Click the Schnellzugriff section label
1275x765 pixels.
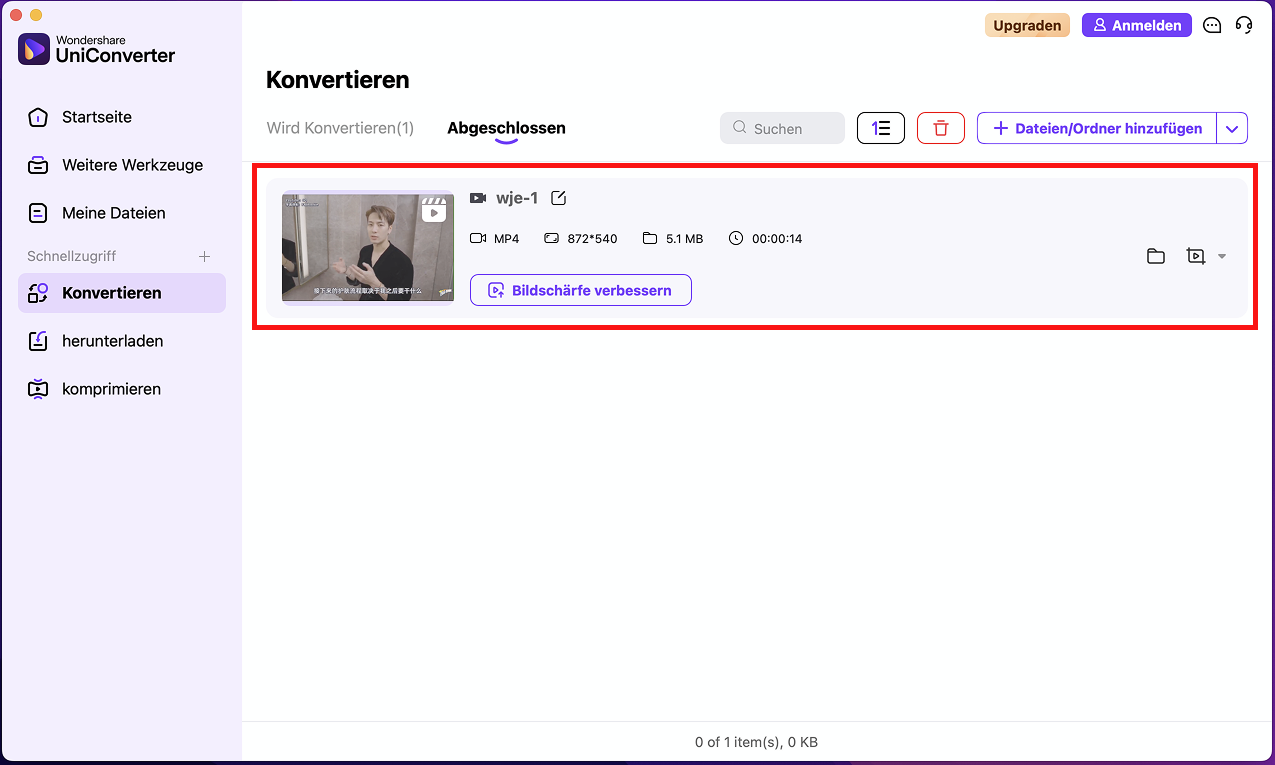click(x=72, y=256)
